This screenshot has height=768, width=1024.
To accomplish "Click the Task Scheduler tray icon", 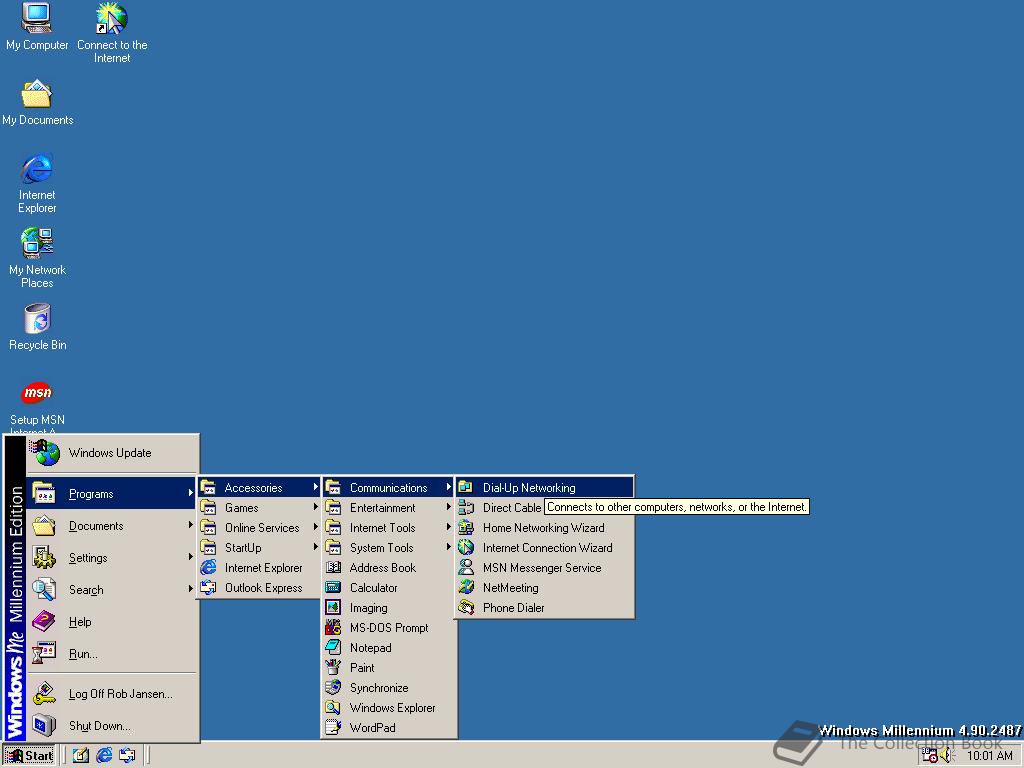I will click(x=929, y=756).
